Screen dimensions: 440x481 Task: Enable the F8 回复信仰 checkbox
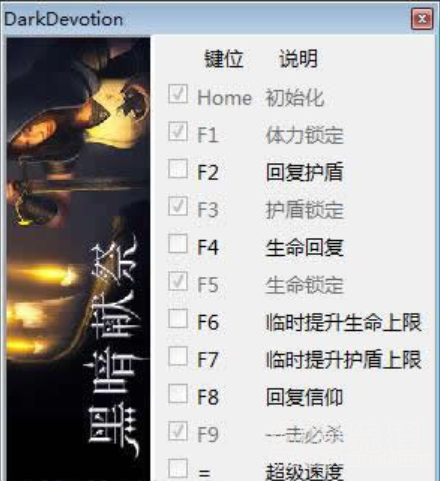[178, 393]
